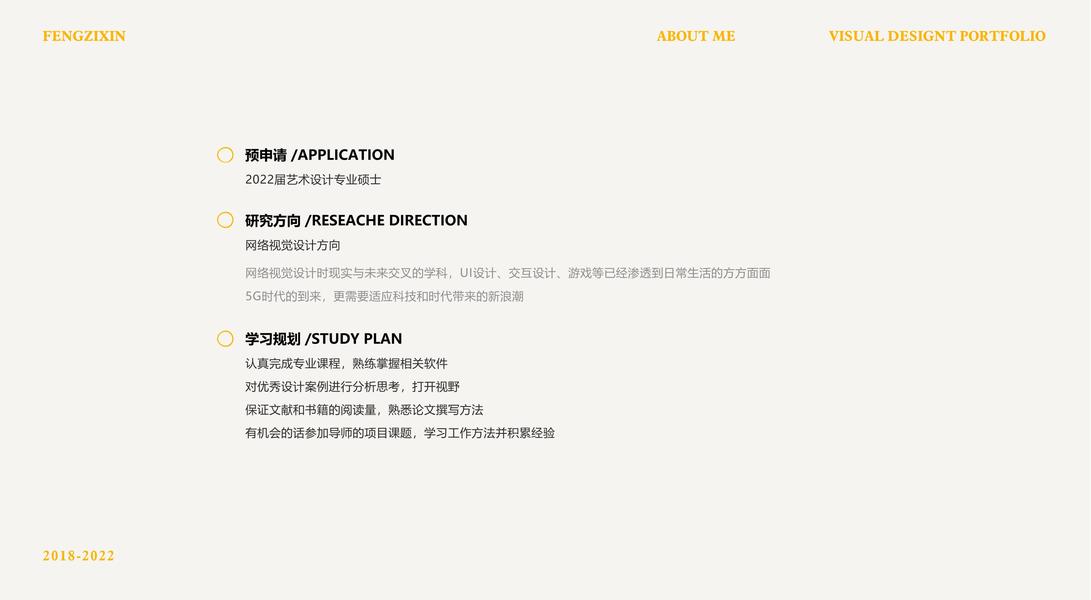Open the ABOUT ME header item
The height and width of the screenshot is (600, 1091).
pos(696,36)
